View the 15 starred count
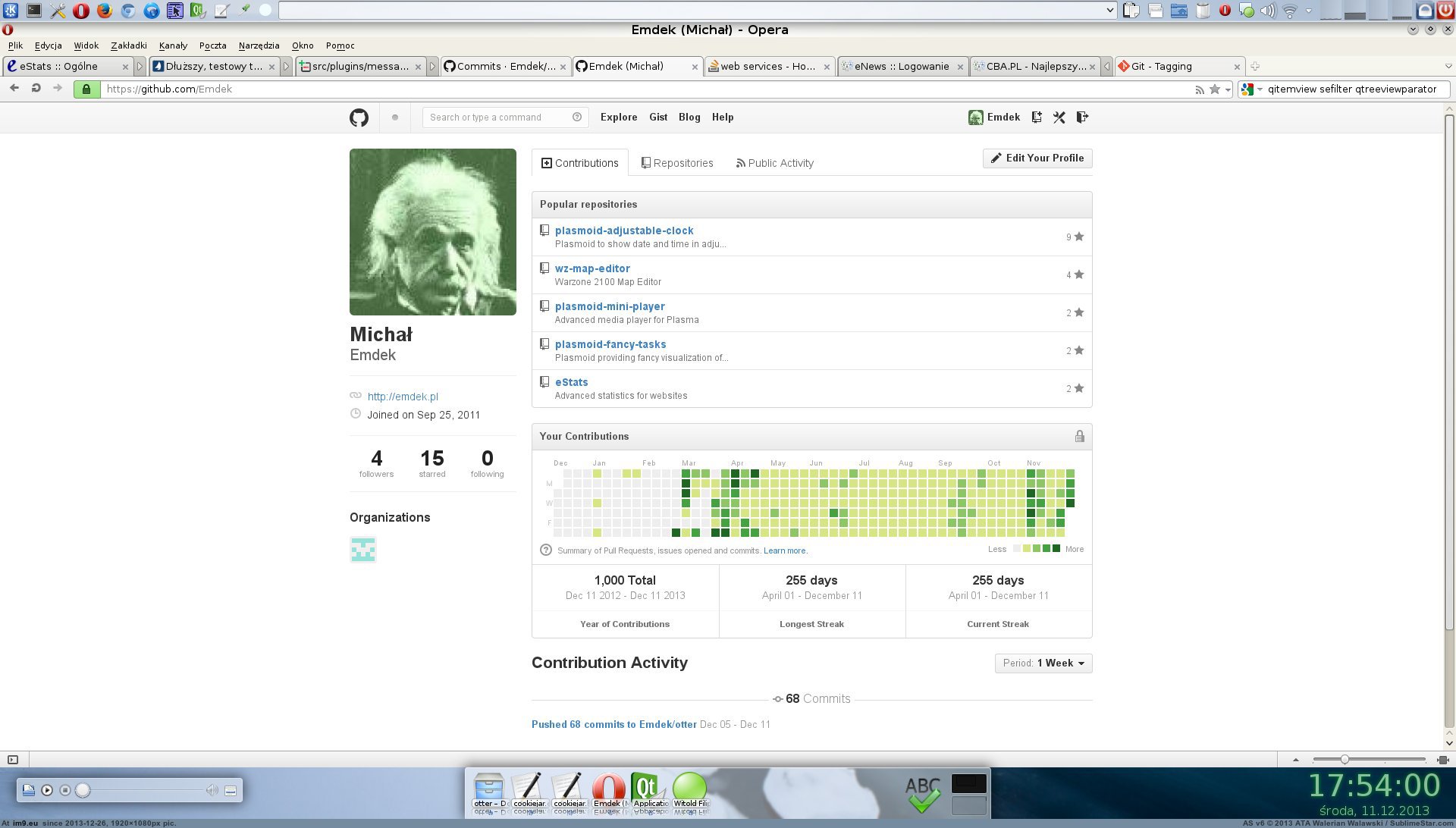The width and height of the screenshot is (1456, 828). tap(432, 463)
